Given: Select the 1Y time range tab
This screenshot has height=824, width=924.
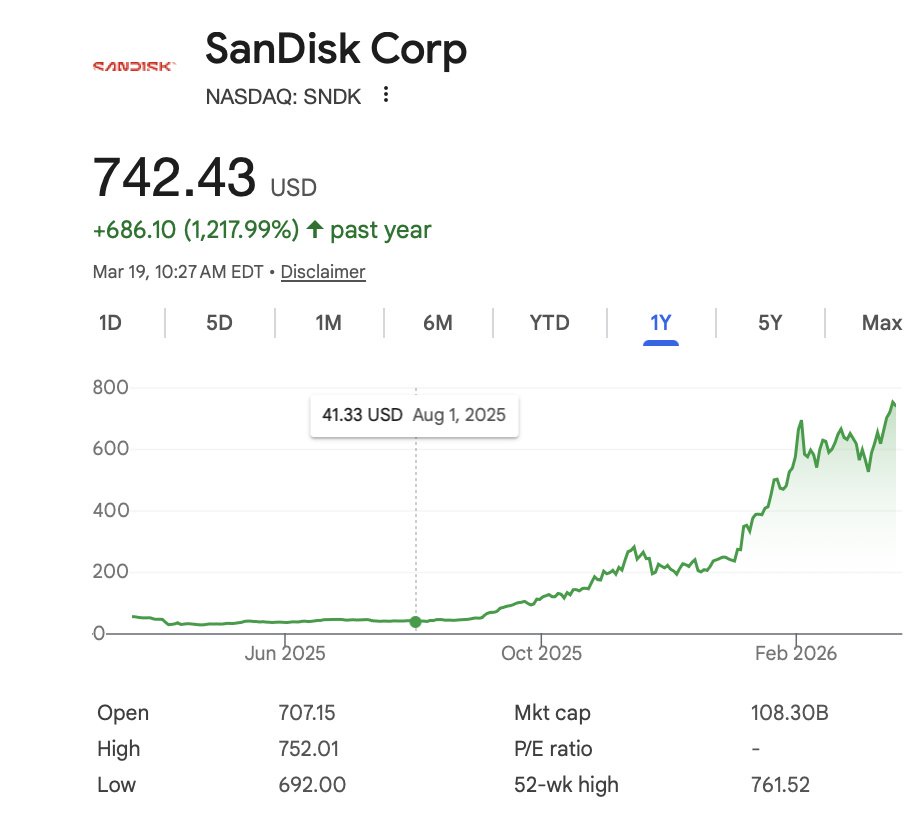Looking at the screenshot, I should [661, 323].
